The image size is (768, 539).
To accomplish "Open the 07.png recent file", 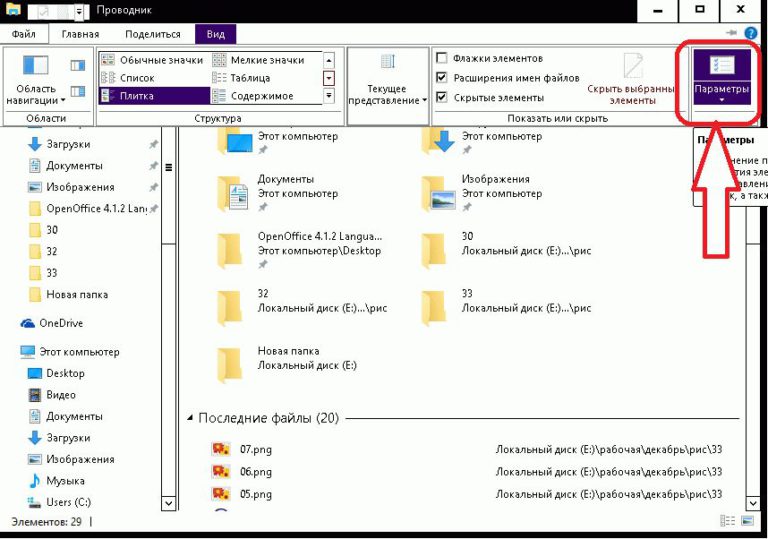I will pos(241,449).
